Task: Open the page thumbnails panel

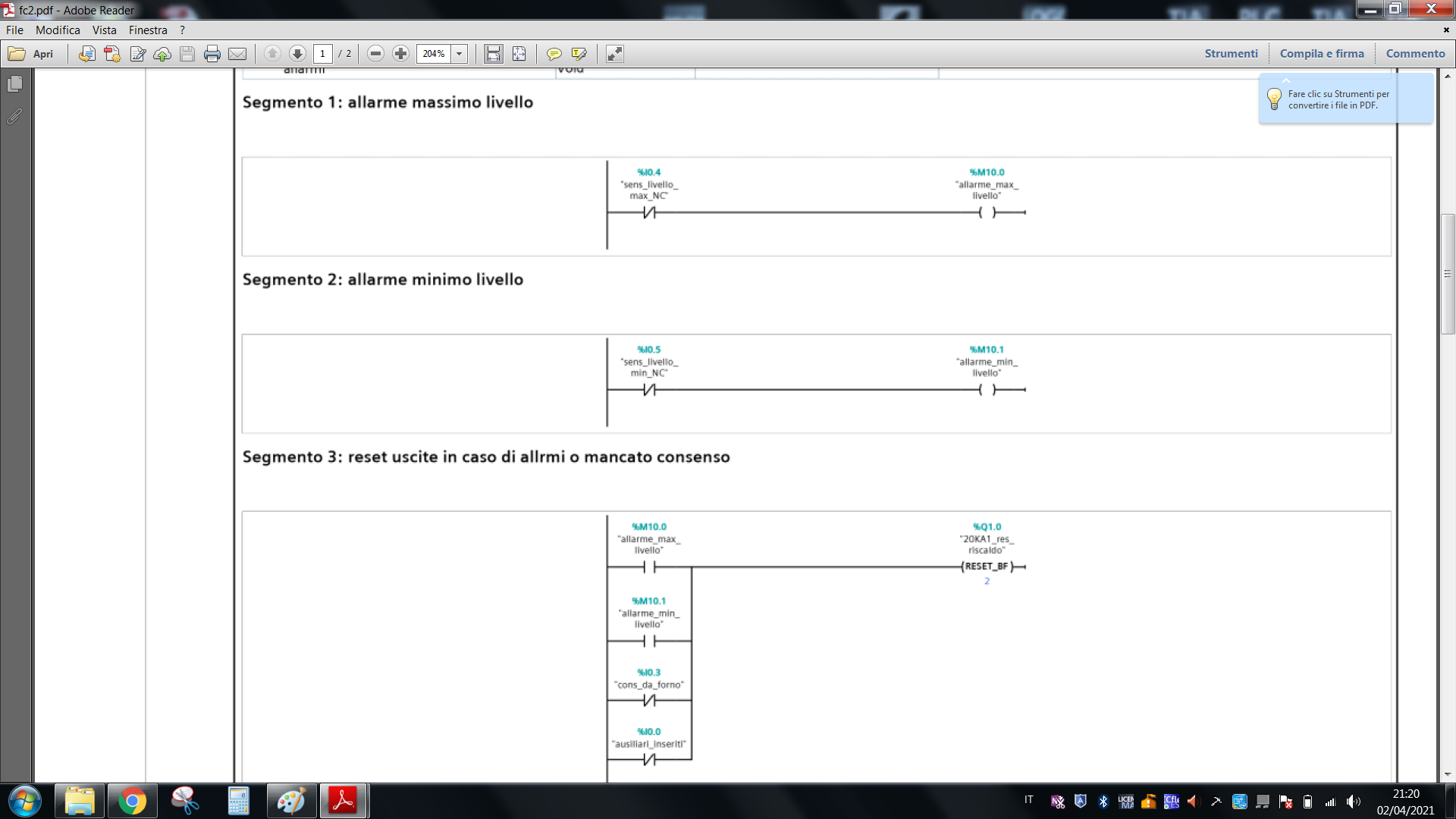Action: (14, 84)
